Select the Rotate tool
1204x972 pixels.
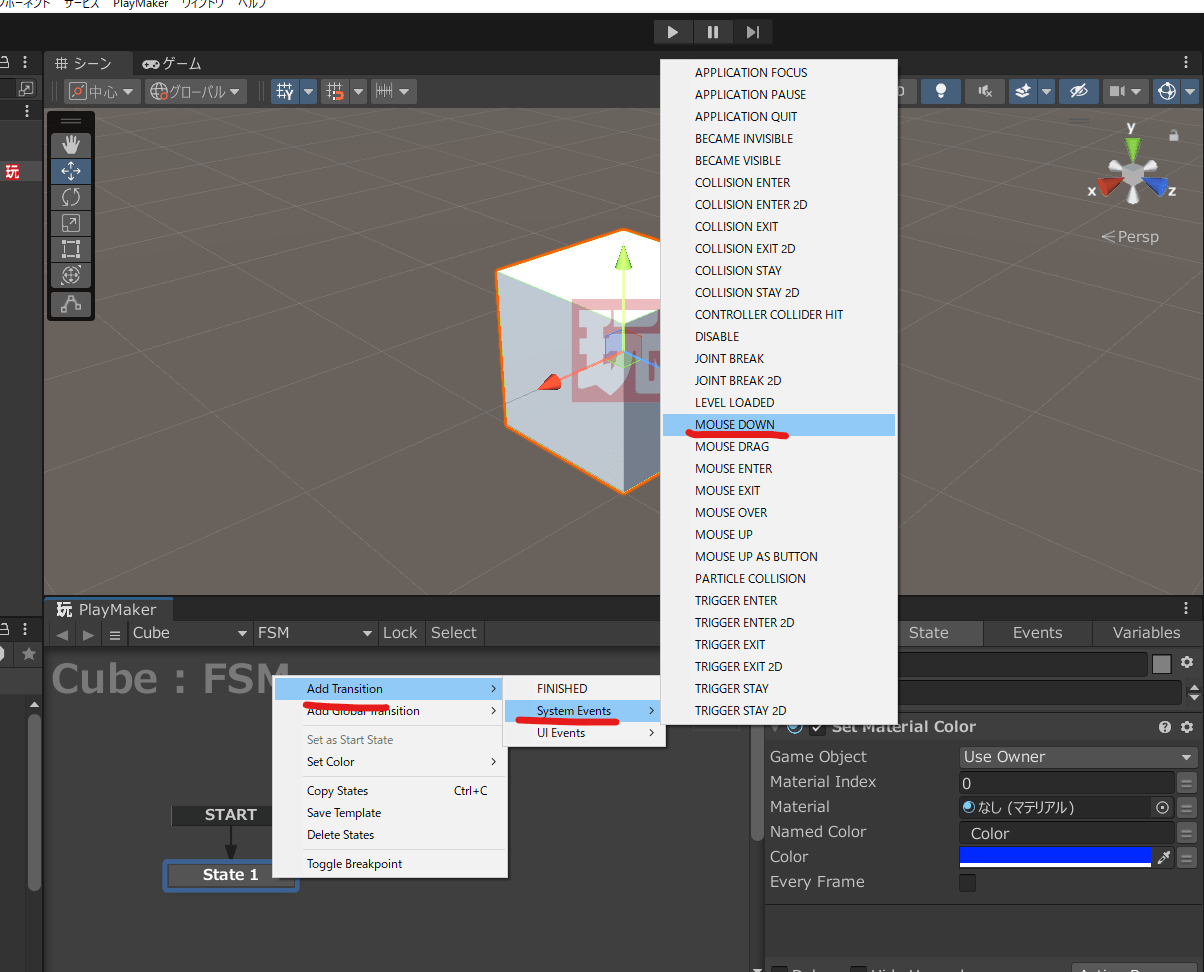click(71, 197)
